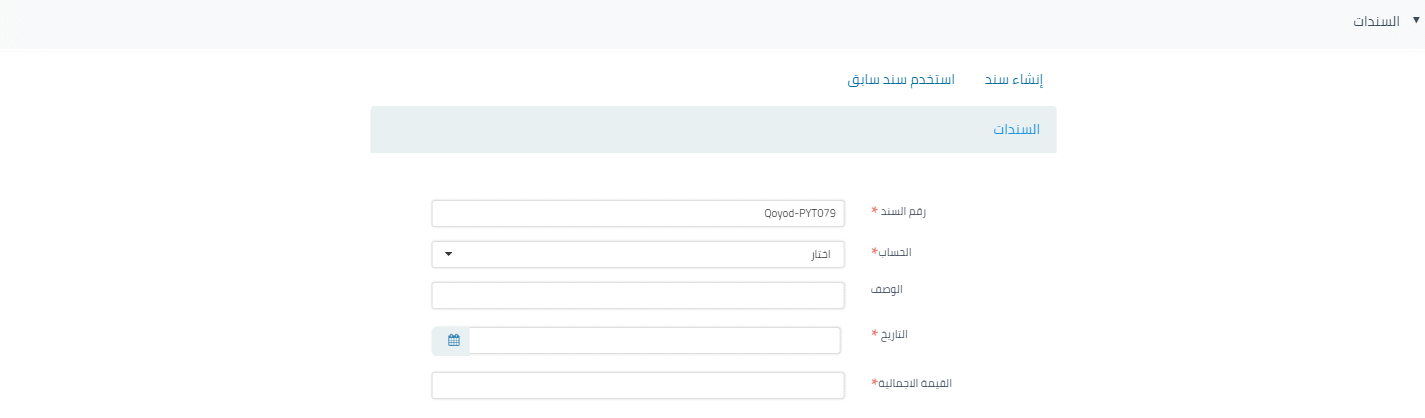This screenshot has height=418, width=1425.
Task: Collapse the top السندات section triangle
Action: coord(1416,19)
